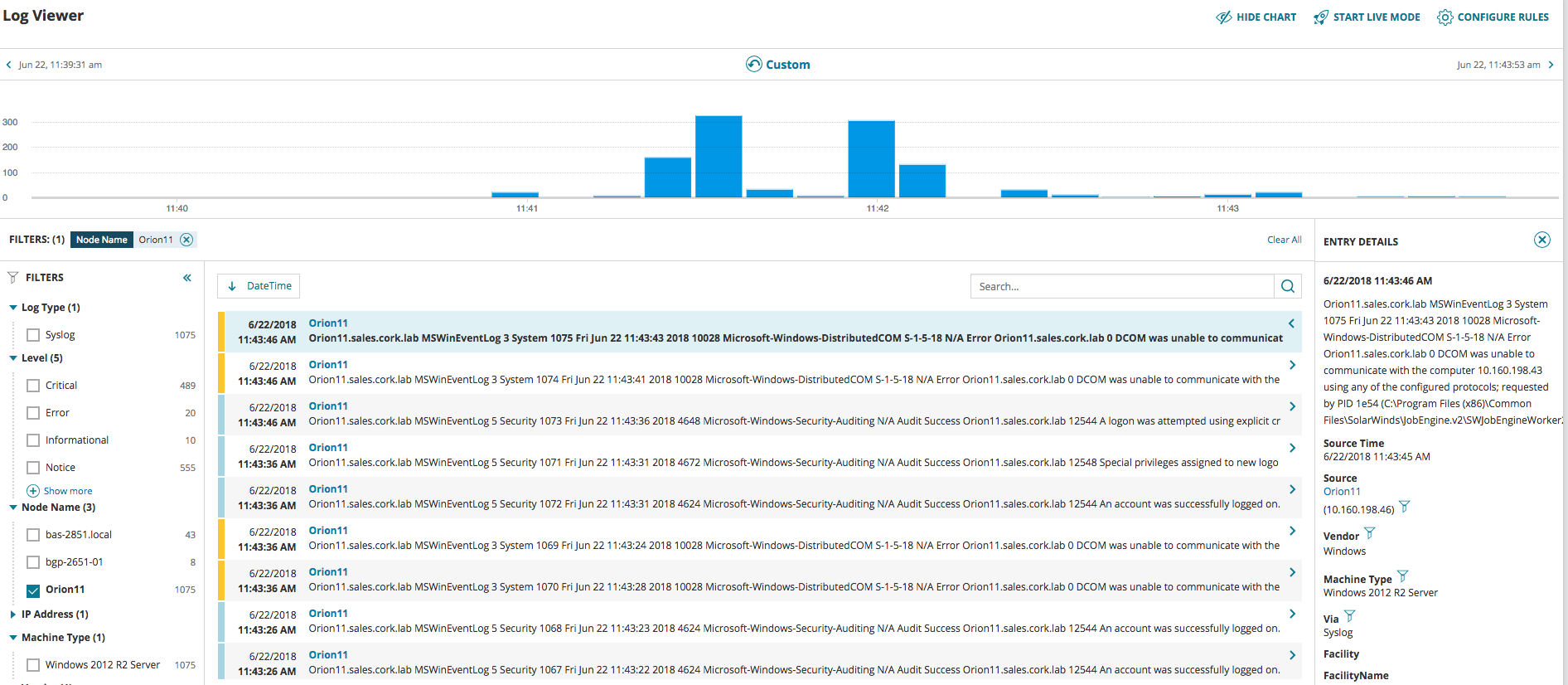Screen dimensions: 1568x685
Task: Expand the Security 1071 log entry chevron
Action: point(1292,448)
